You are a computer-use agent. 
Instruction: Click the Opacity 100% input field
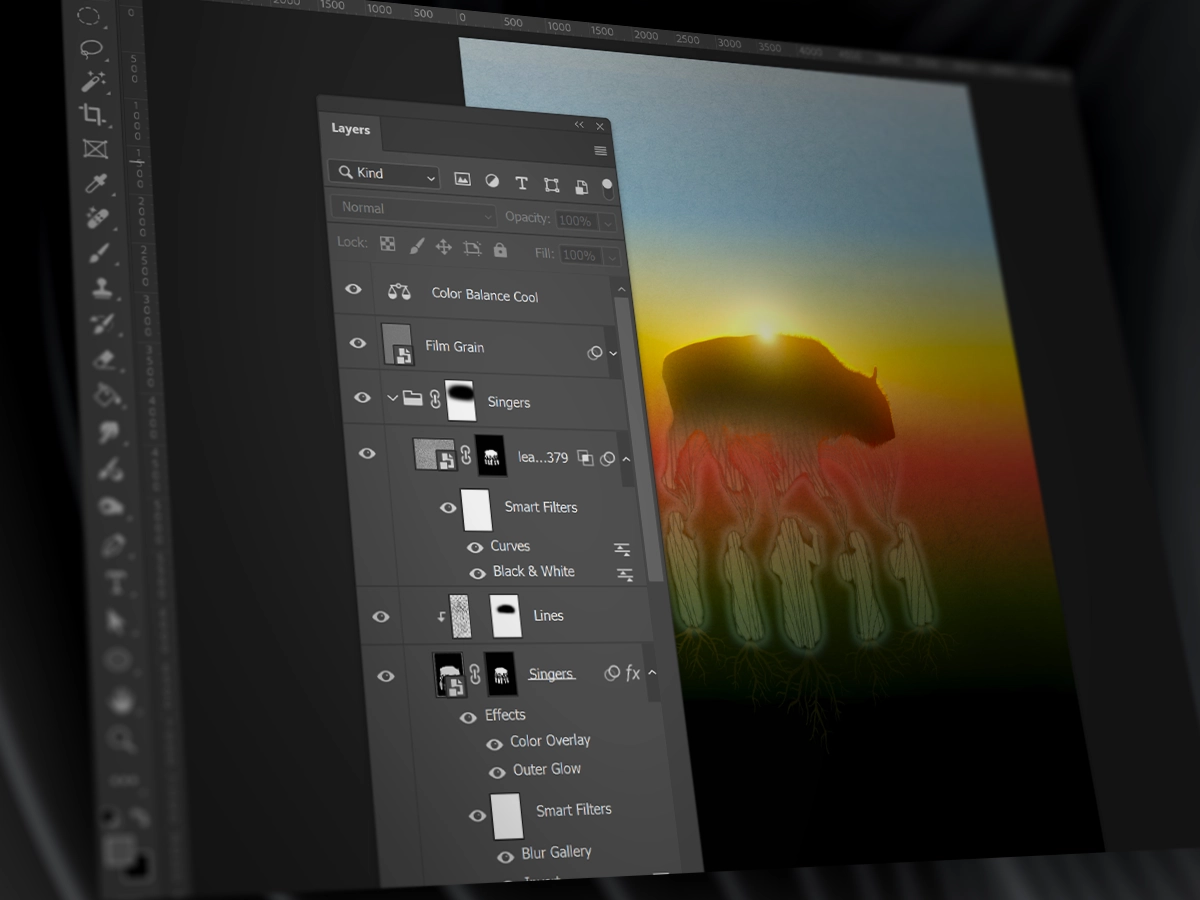point(575,221)
